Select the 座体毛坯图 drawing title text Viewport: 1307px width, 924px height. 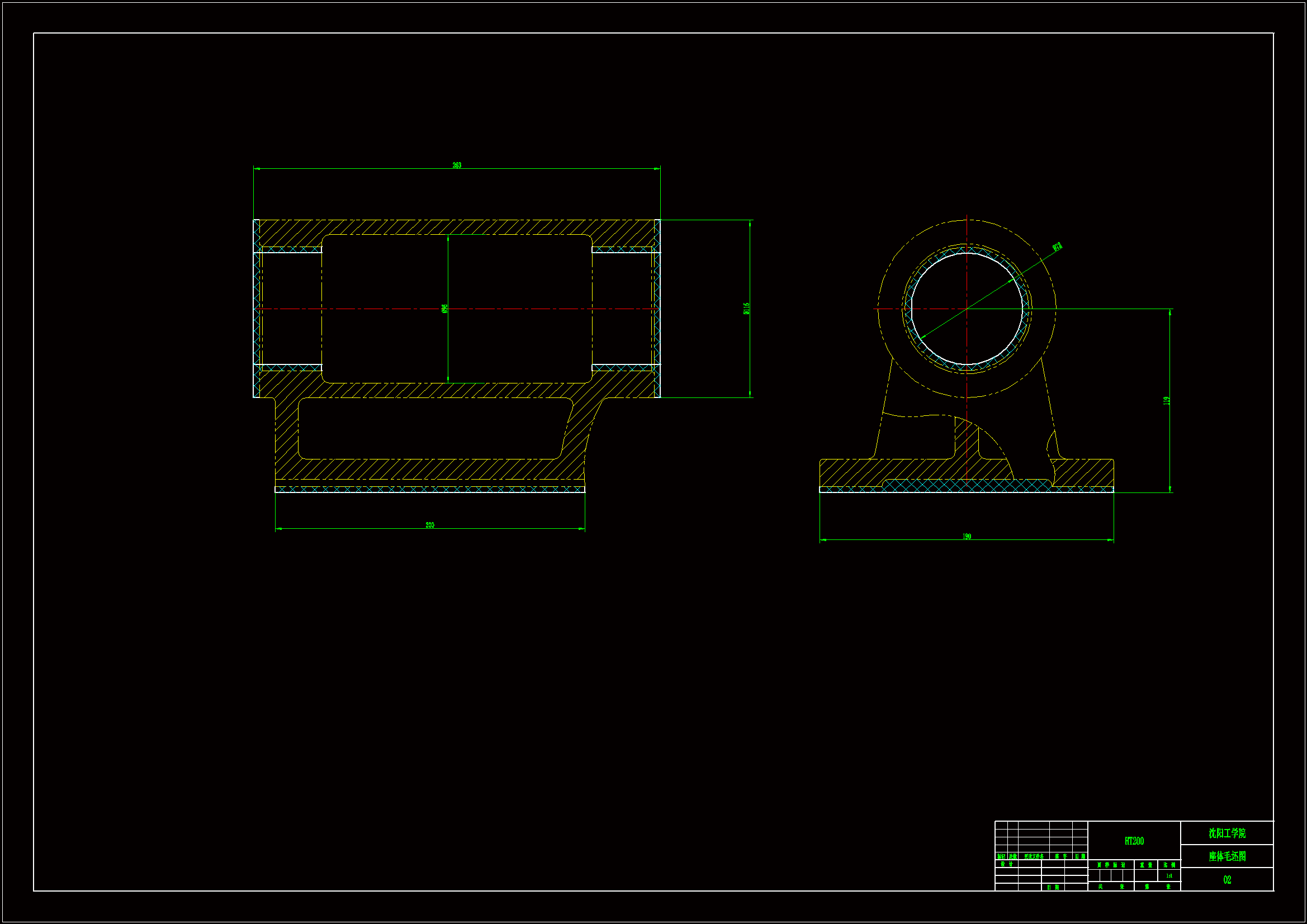[1227, 856]
